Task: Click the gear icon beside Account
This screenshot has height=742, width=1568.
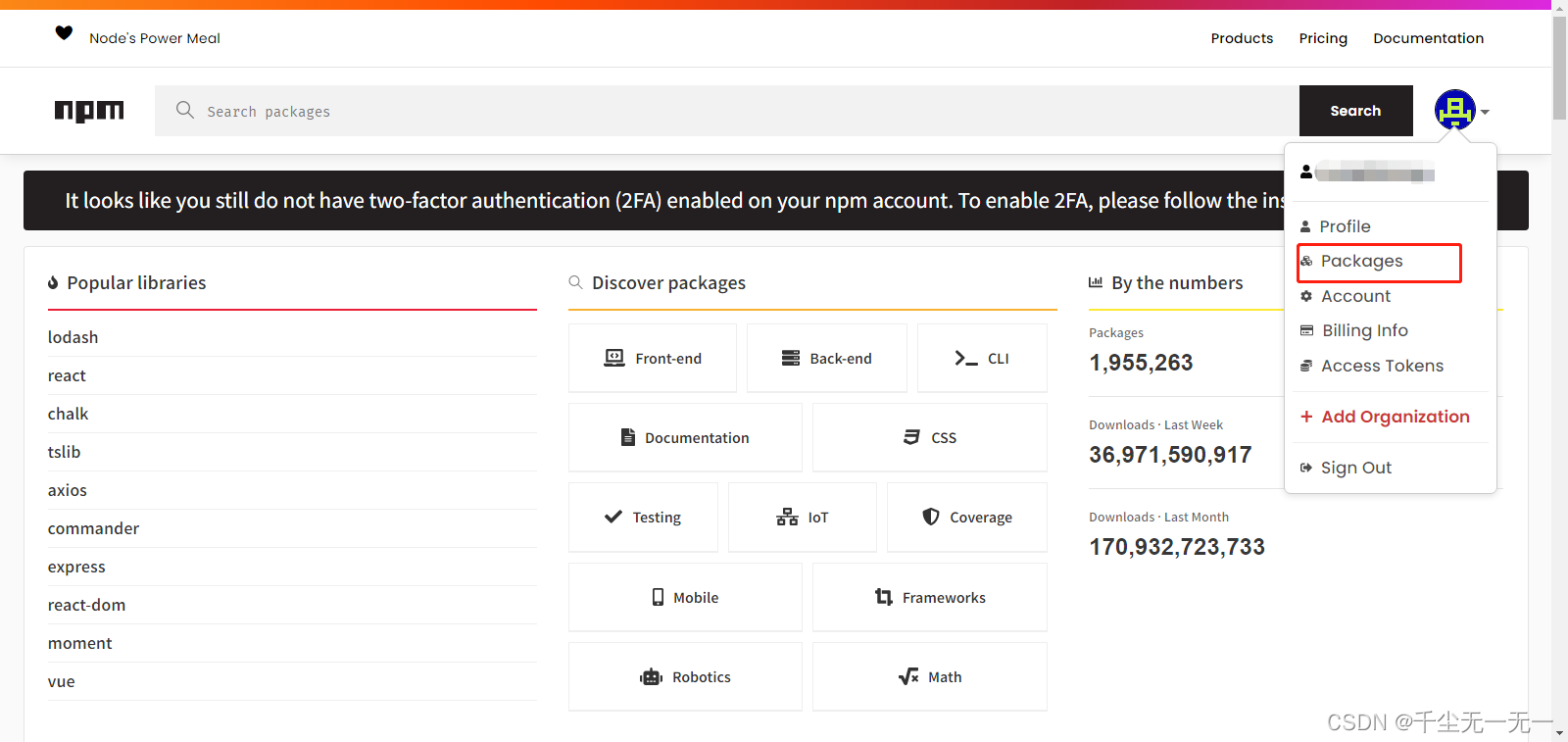Action: (1306, 296)
